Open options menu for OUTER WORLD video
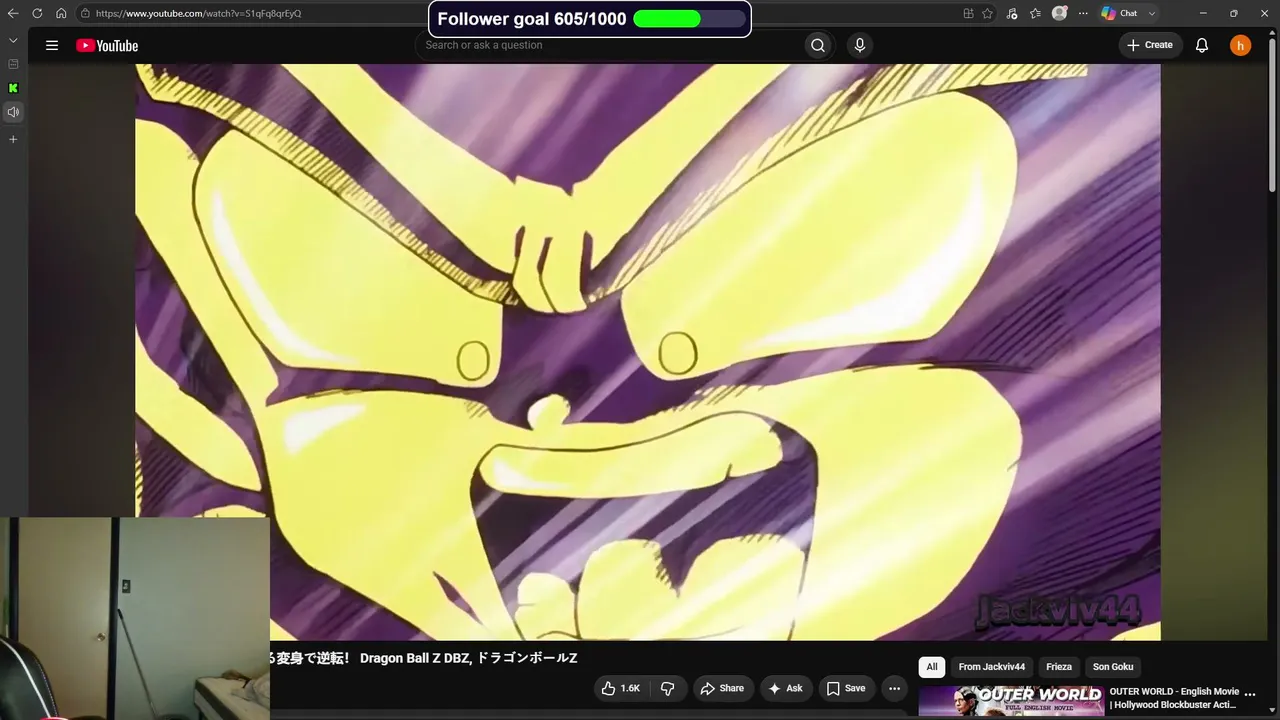 pos(1250,694)
